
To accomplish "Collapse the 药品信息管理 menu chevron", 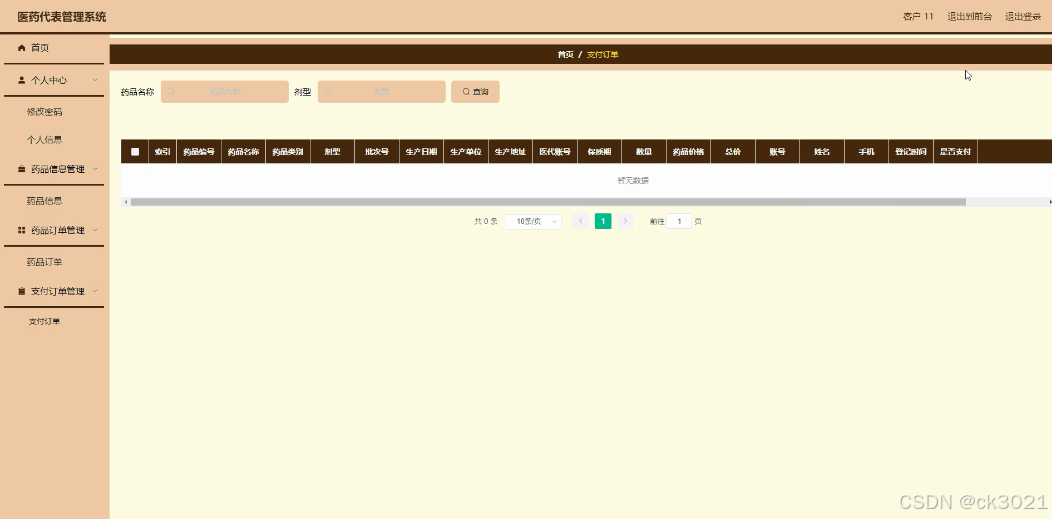I will pos(95,169).
